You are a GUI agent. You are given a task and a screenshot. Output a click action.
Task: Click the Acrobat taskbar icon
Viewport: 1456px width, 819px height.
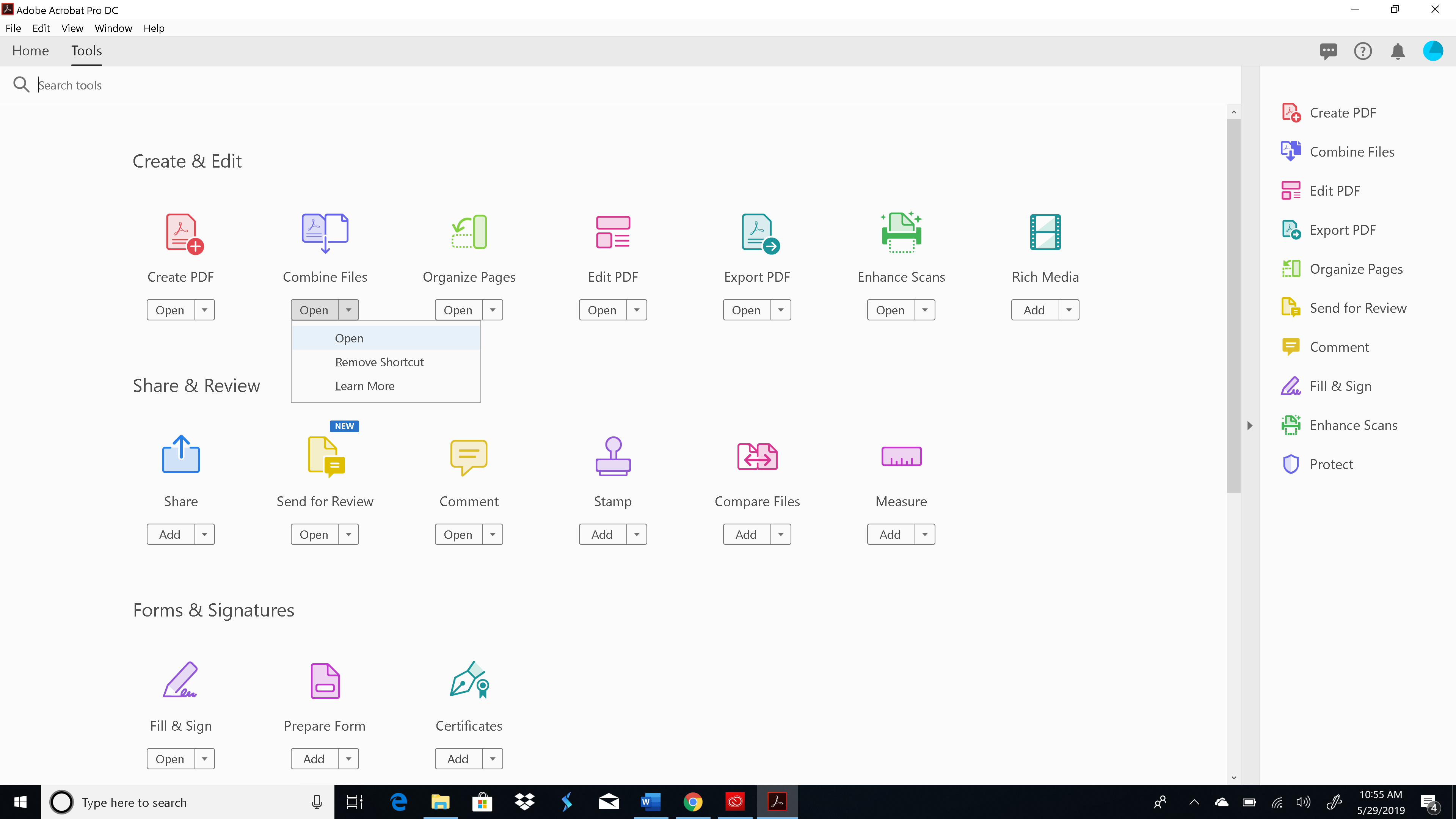coord(778,802)
